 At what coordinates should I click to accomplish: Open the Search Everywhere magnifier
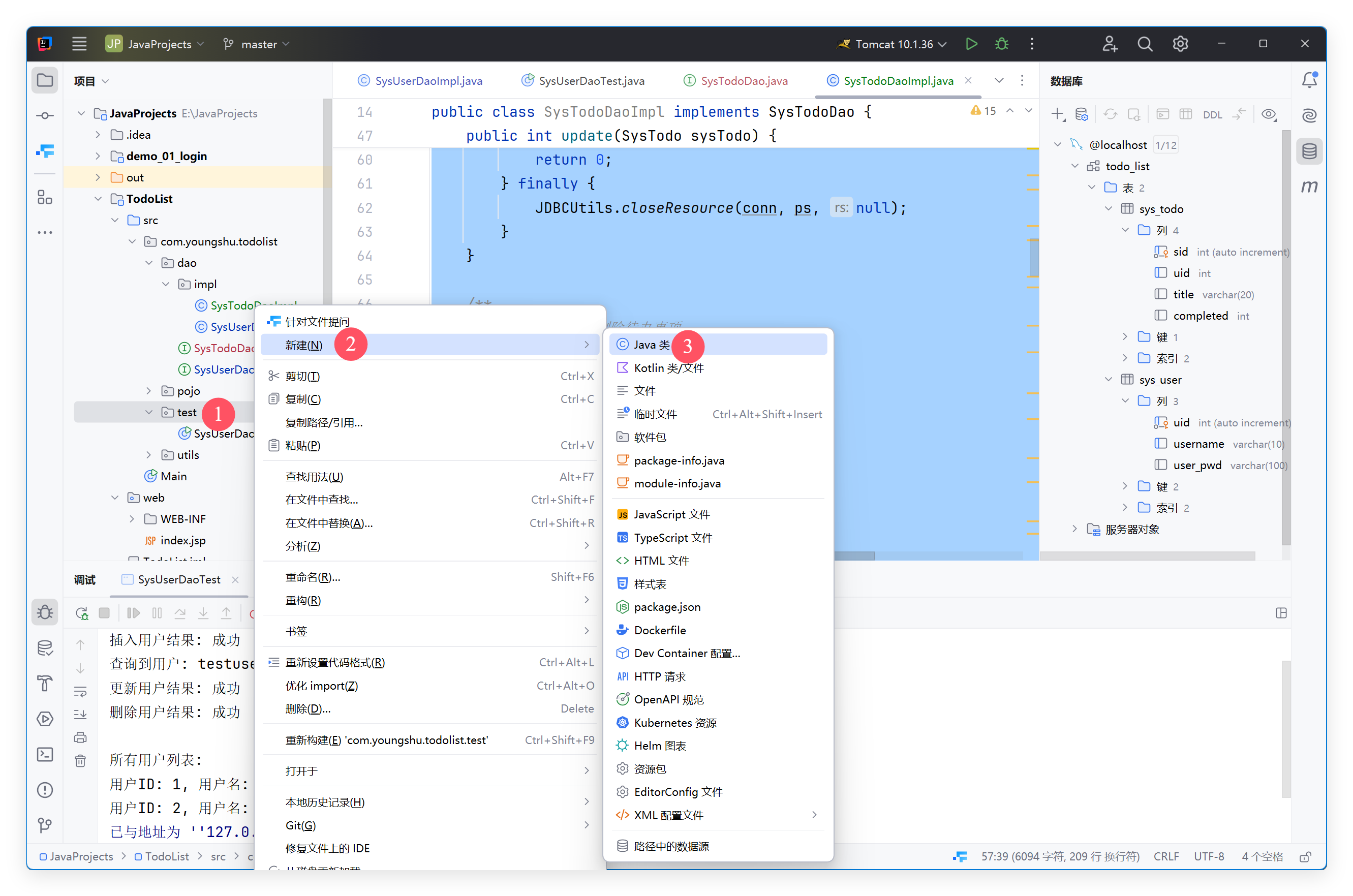tap(1145, 44)
